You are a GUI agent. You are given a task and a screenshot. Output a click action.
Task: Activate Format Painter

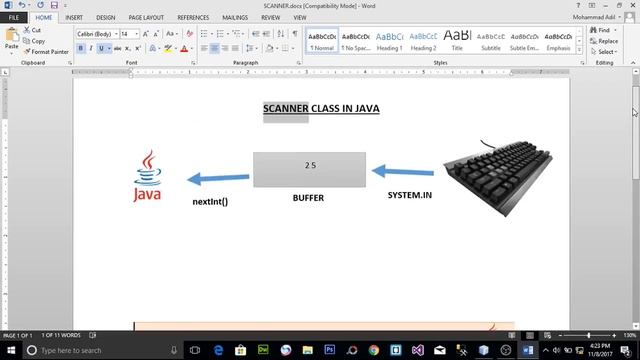46,52
